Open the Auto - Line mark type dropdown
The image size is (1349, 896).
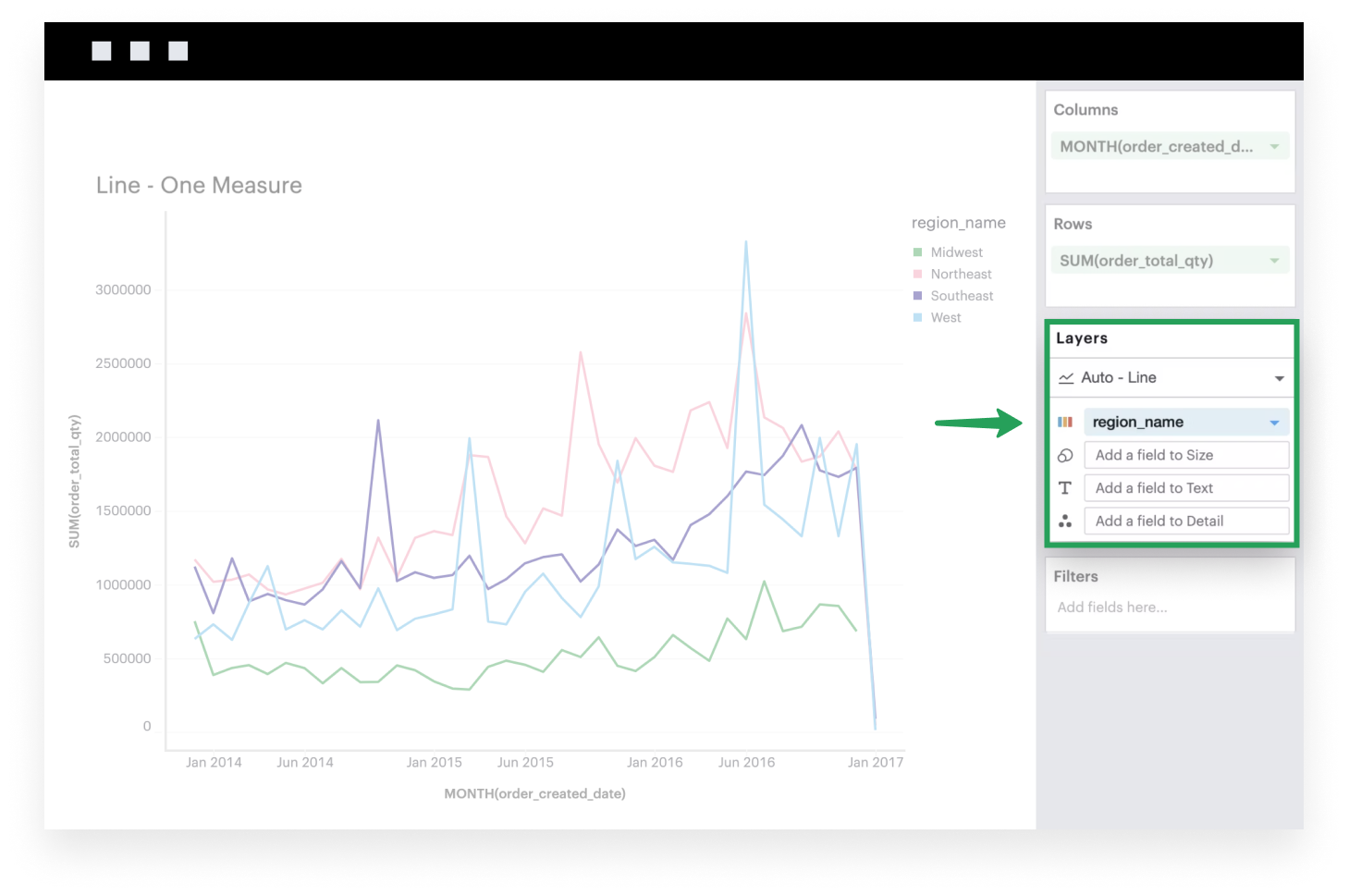pyautogui.click(x=1279, y=378)
